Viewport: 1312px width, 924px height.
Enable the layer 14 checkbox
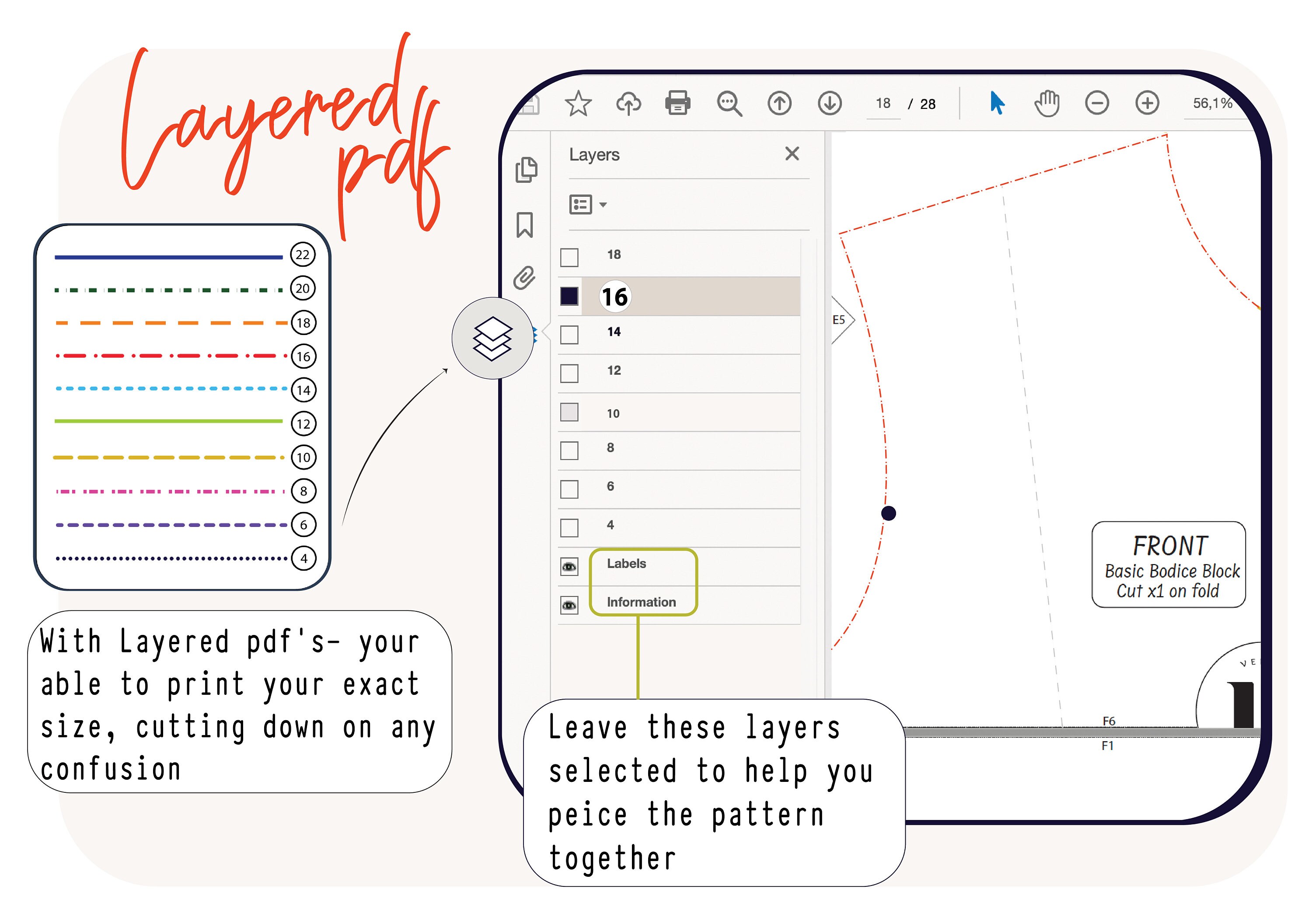pyautogui.click(x=569, y=335)
